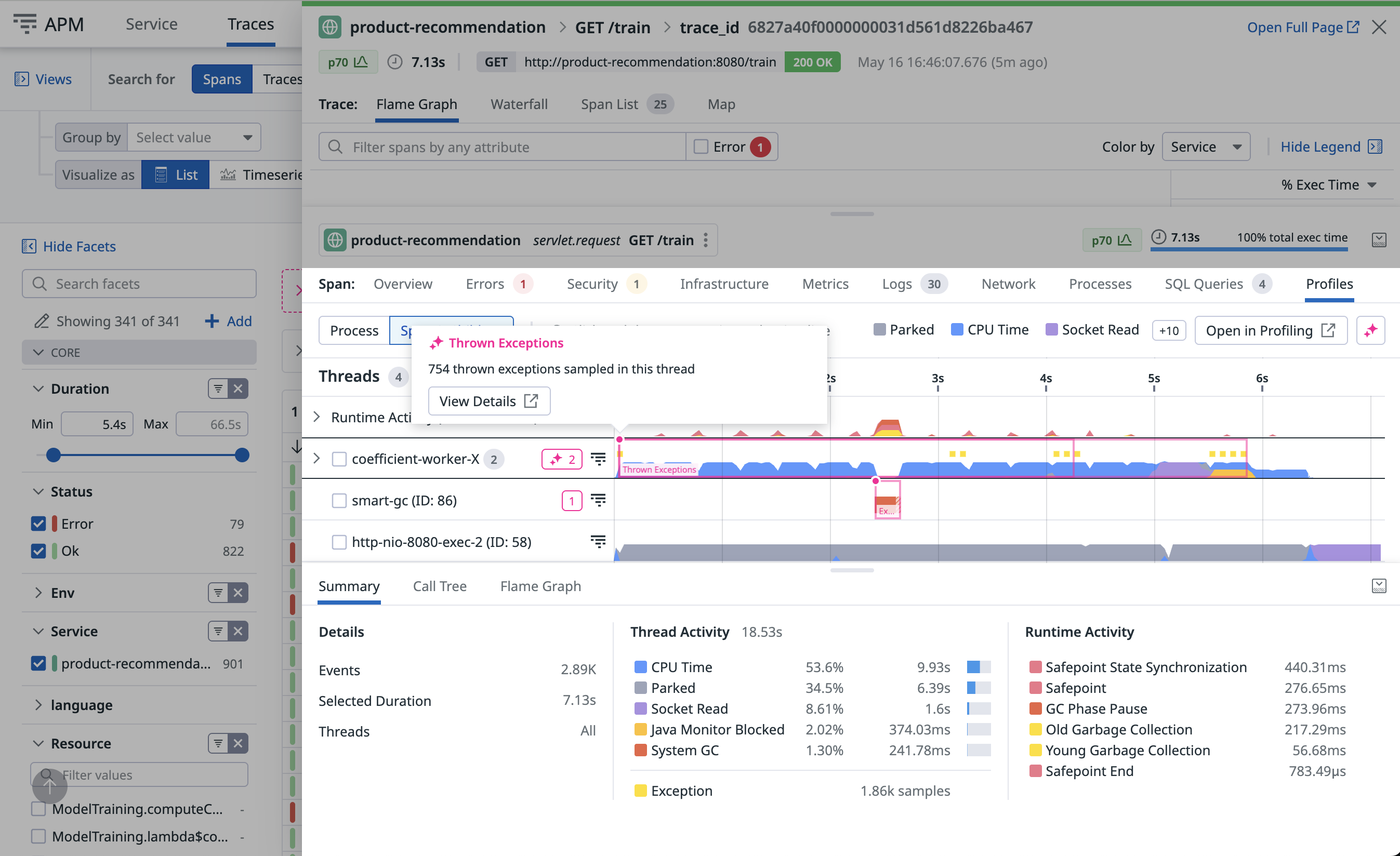Viewport: 1400px width, 856px height.
Task: Click View Details in Thrown Exceptions popup
Action: coord(488,401)
